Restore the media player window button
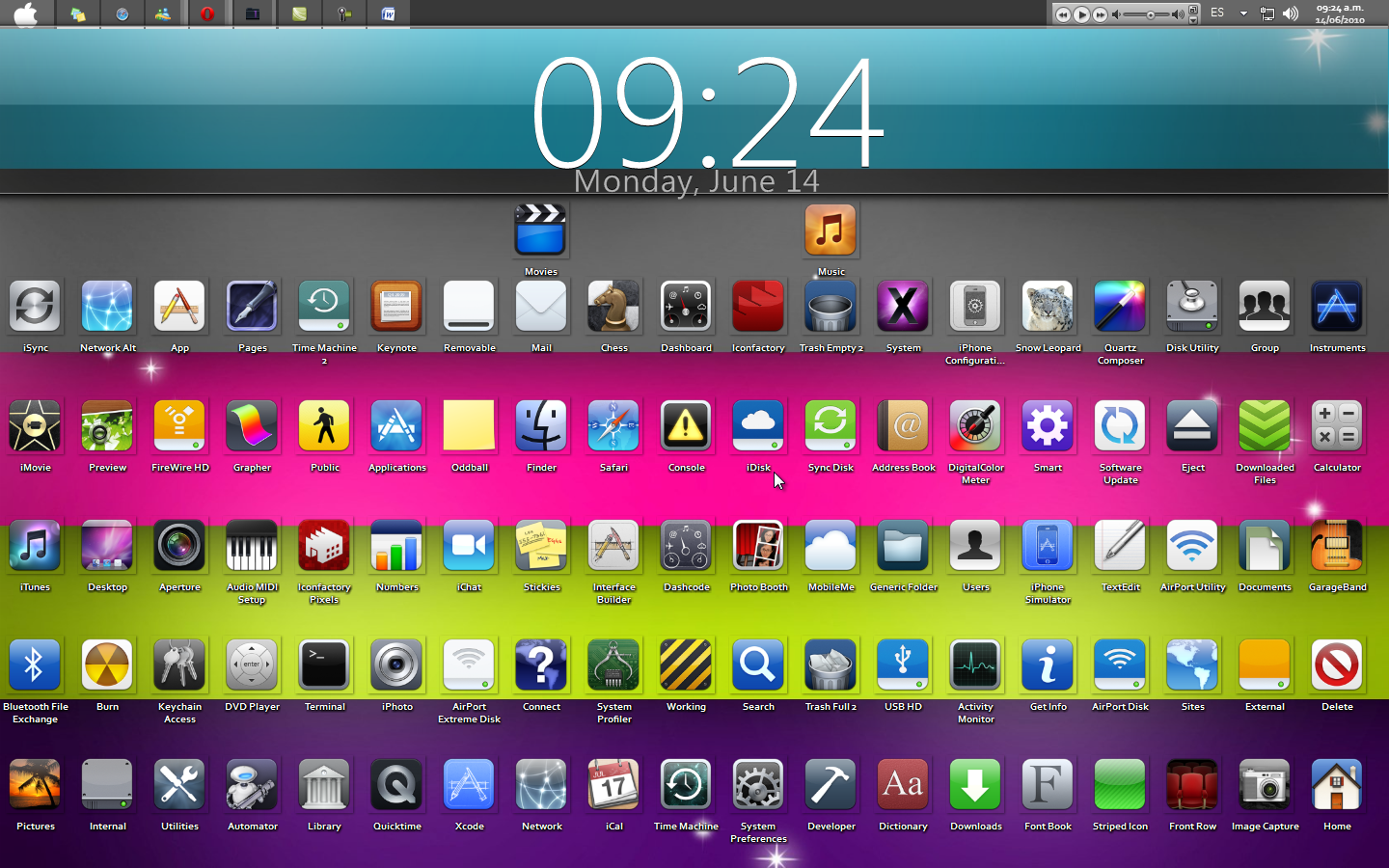Viewport: 1389px width, 868px height. point(1193,10)
